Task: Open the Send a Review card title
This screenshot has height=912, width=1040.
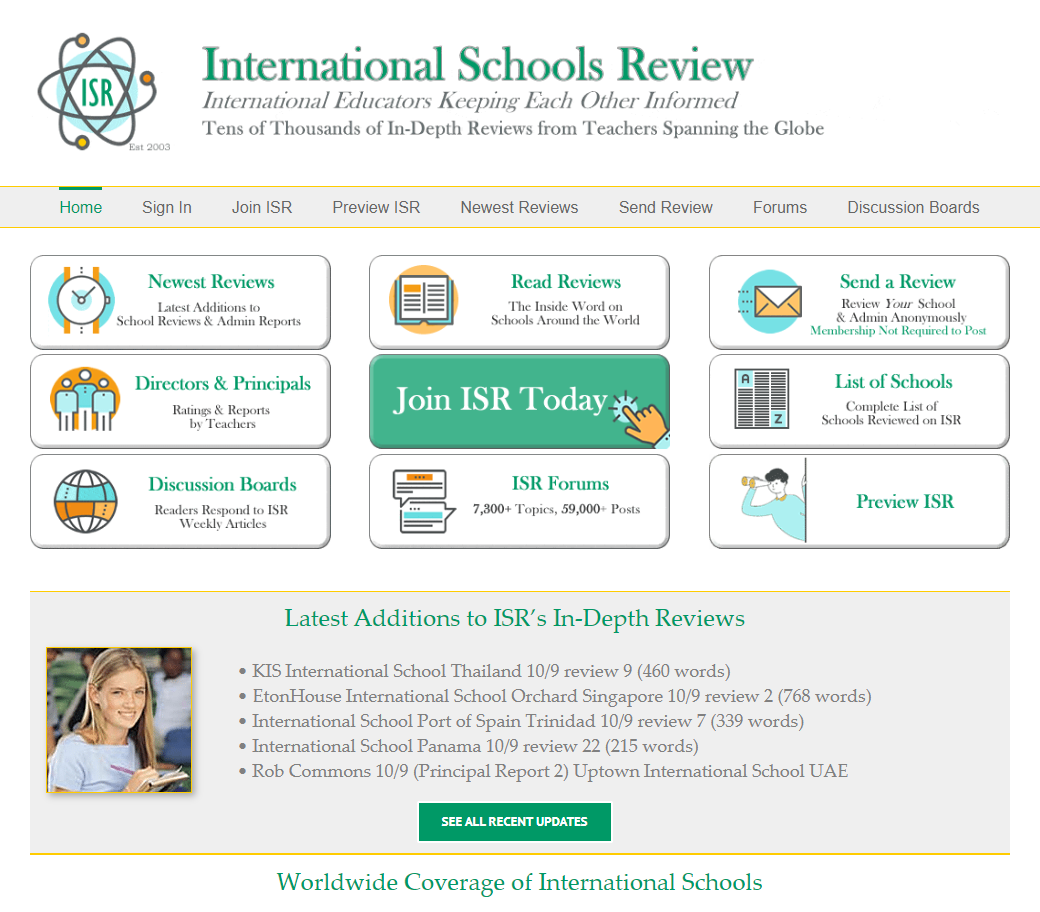Action: (897, 282)
